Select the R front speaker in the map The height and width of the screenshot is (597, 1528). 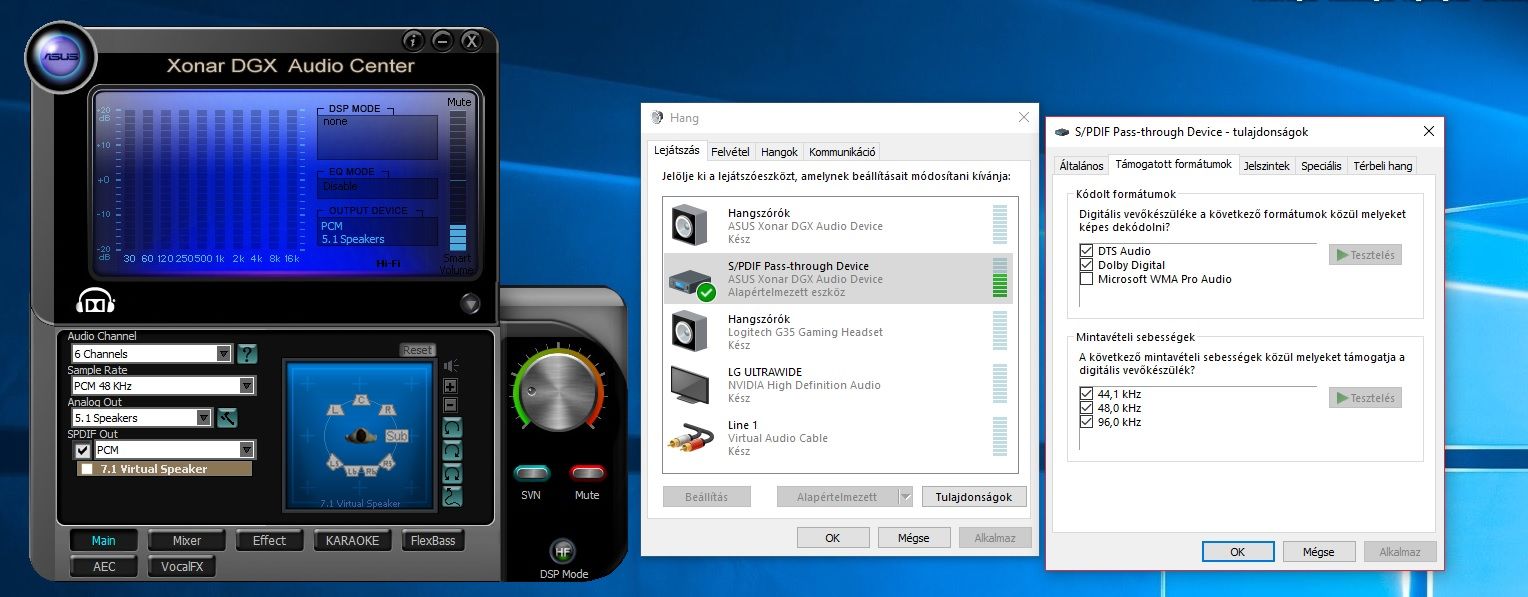[x=387, y=411]
